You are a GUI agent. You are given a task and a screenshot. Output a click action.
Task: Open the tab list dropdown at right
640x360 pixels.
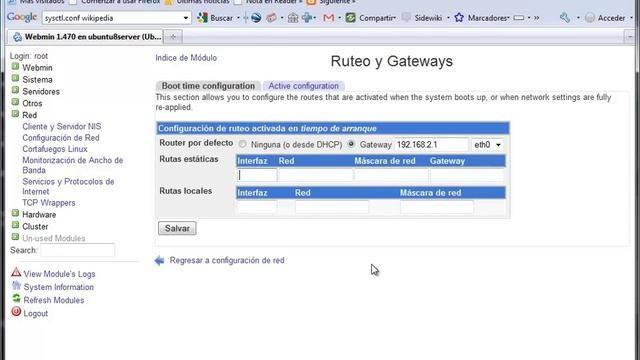click(630, 37)
